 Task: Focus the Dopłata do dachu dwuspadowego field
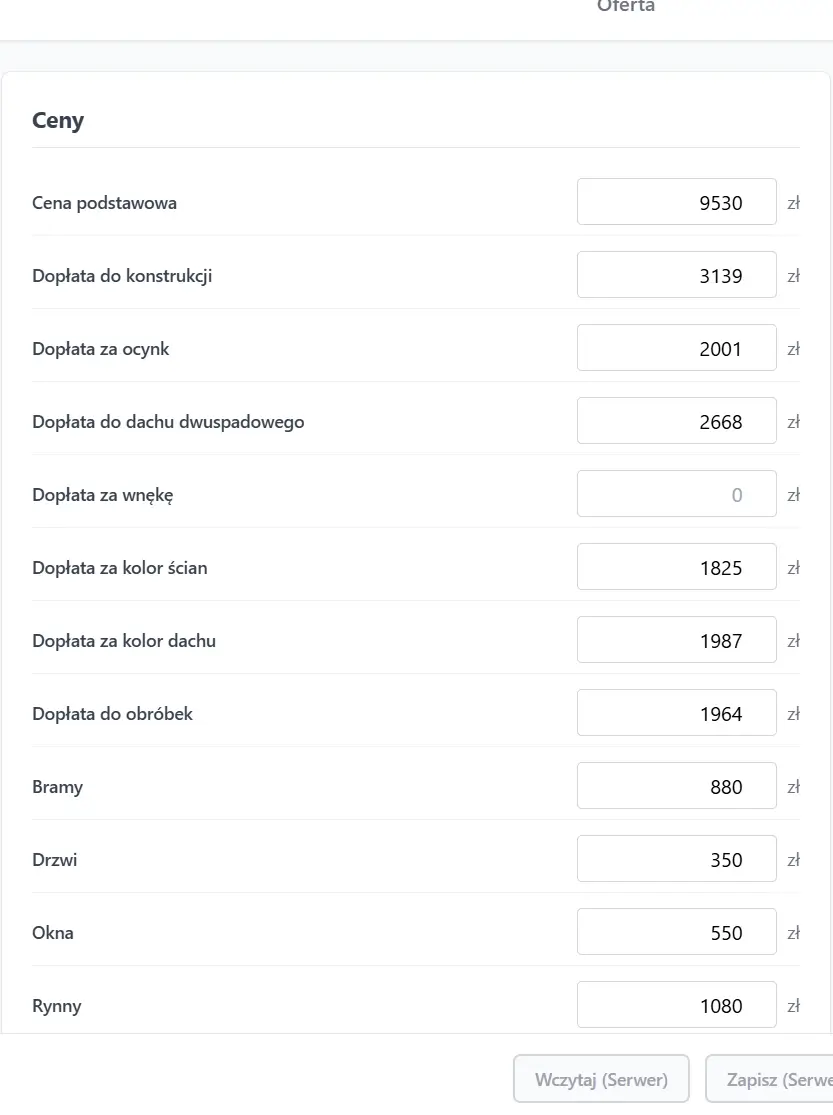[x=677, y=421]
